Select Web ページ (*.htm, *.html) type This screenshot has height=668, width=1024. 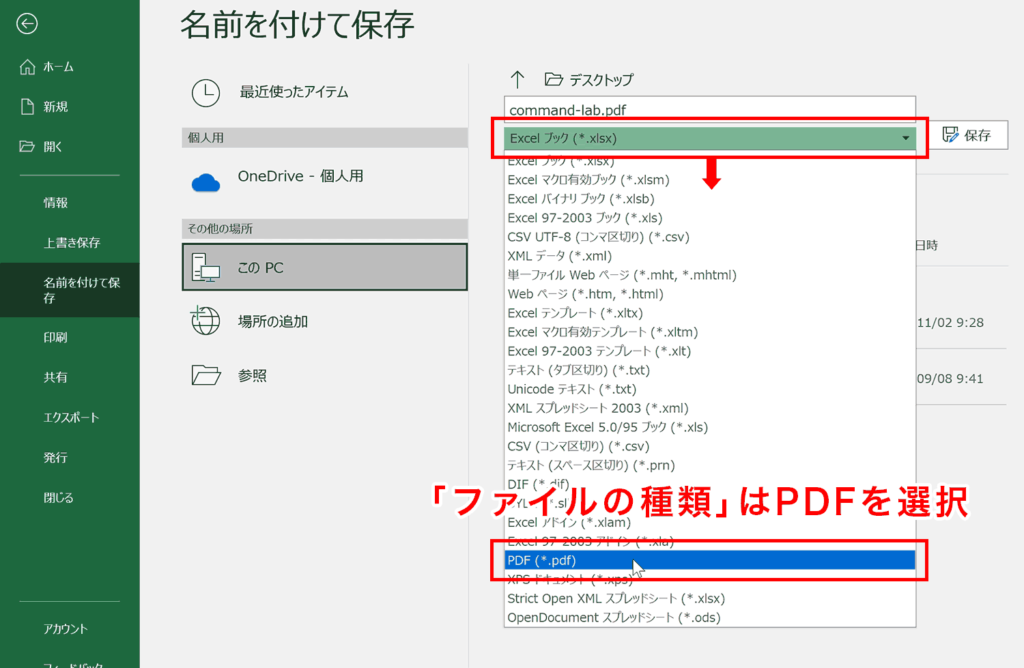click(710, 294)
